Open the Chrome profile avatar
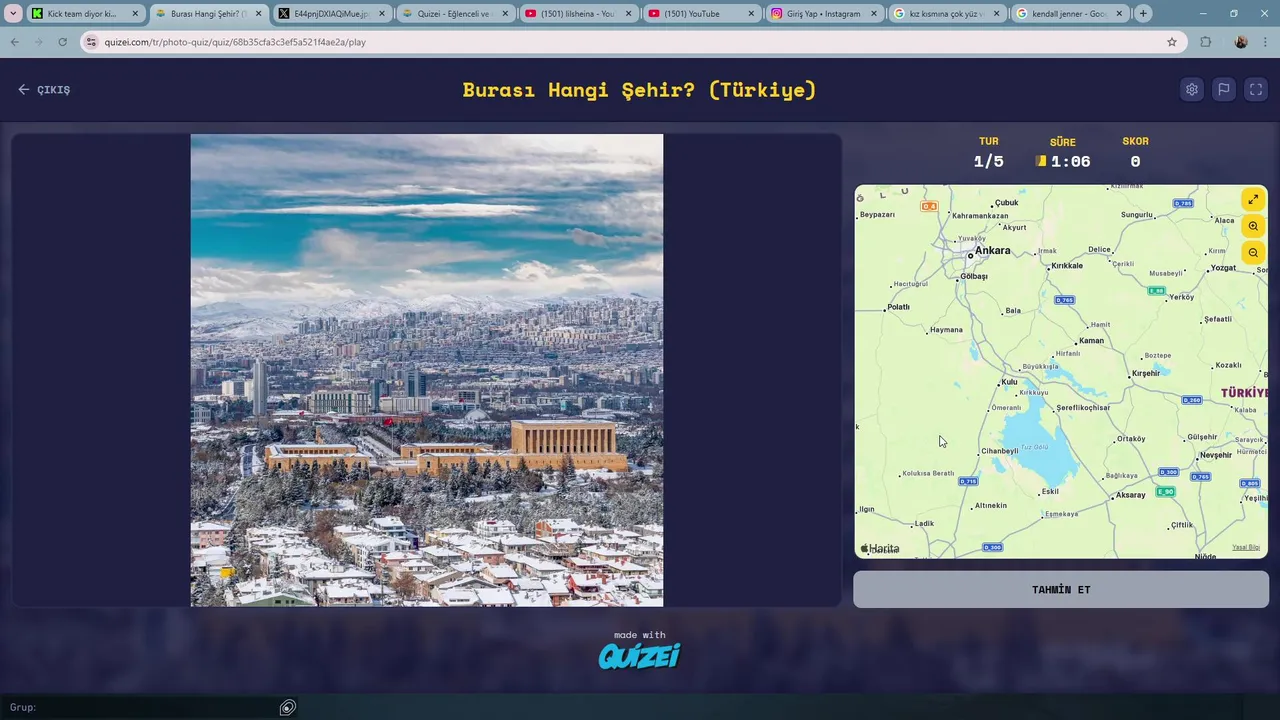The width and height of the screenshot is (1280, 720). [x=1241, y=42]
